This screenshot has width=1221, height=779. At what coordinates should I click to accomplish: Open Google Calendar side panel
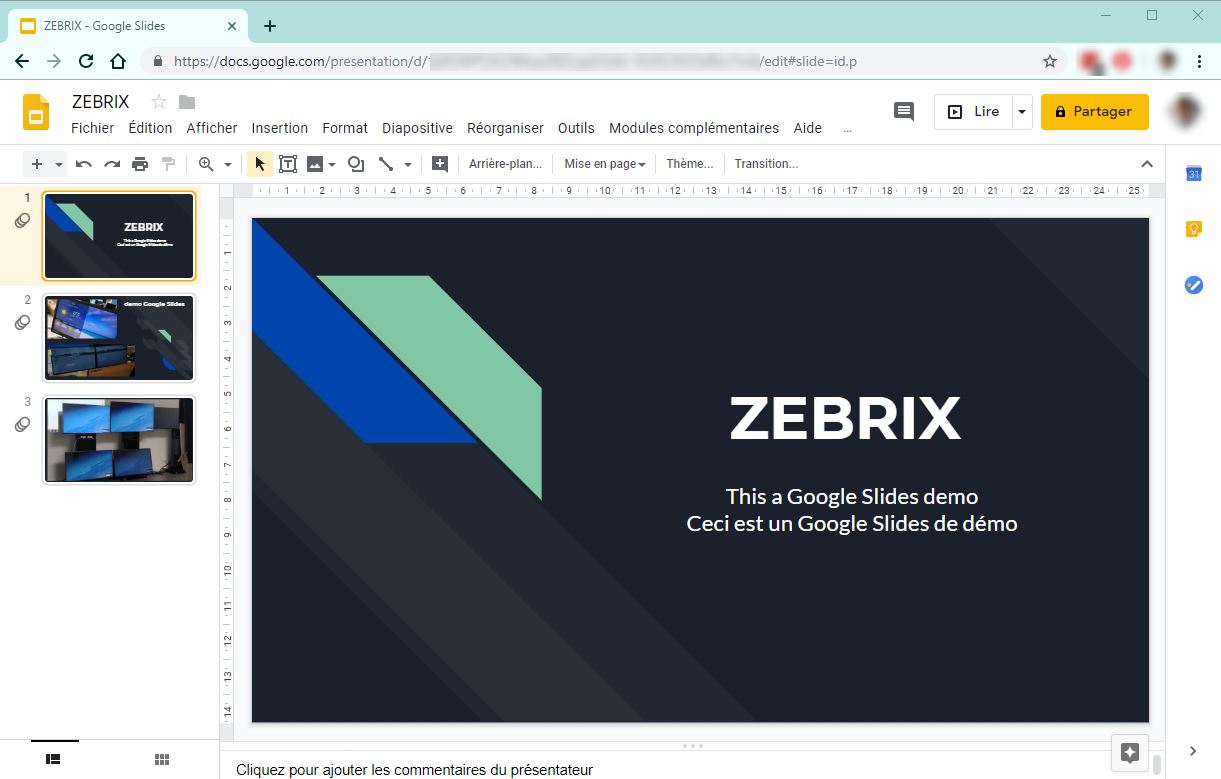click(1193, 173)
